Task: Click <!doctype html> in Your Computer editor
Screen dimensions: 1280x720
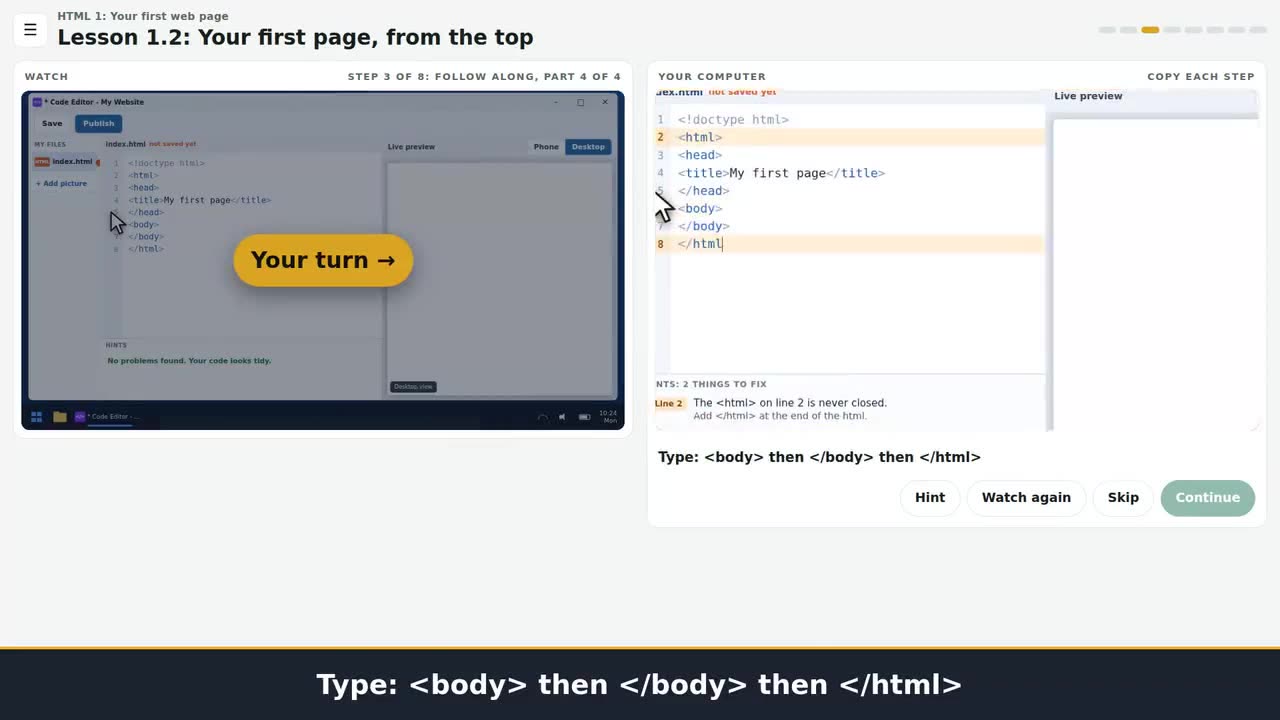Action: click(x=733, y=120)
